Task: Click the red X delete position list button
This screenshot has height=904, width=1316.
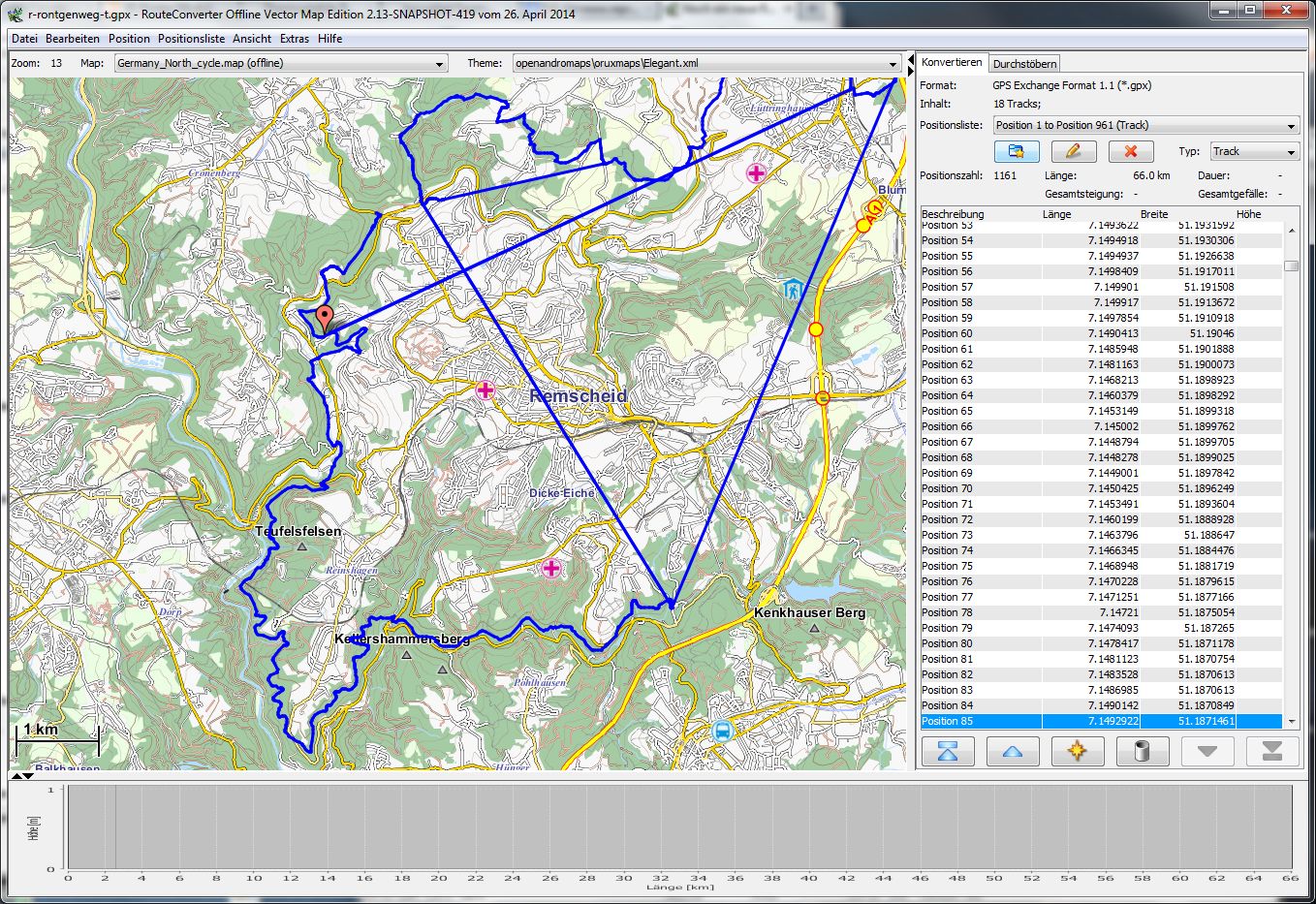Action: pos(1130,151)
